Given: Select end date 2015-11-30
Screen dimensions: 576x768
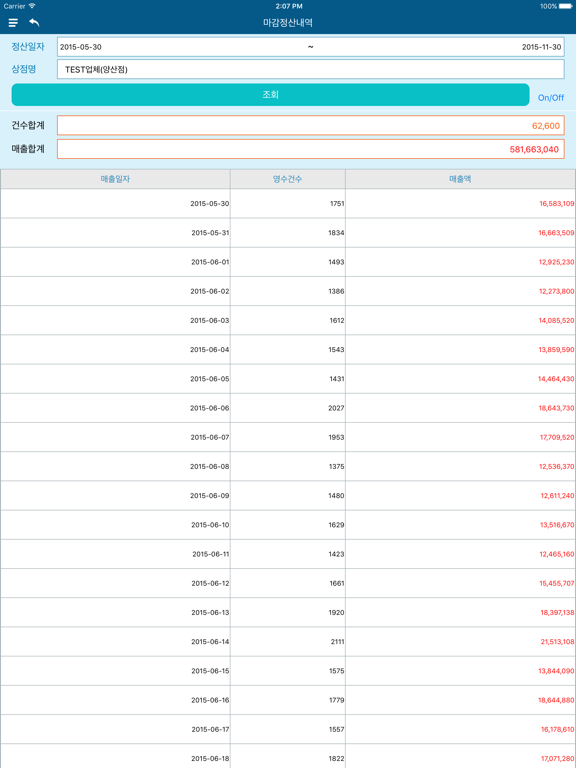Looking at the screenshot, I should (x=541, y=47).
